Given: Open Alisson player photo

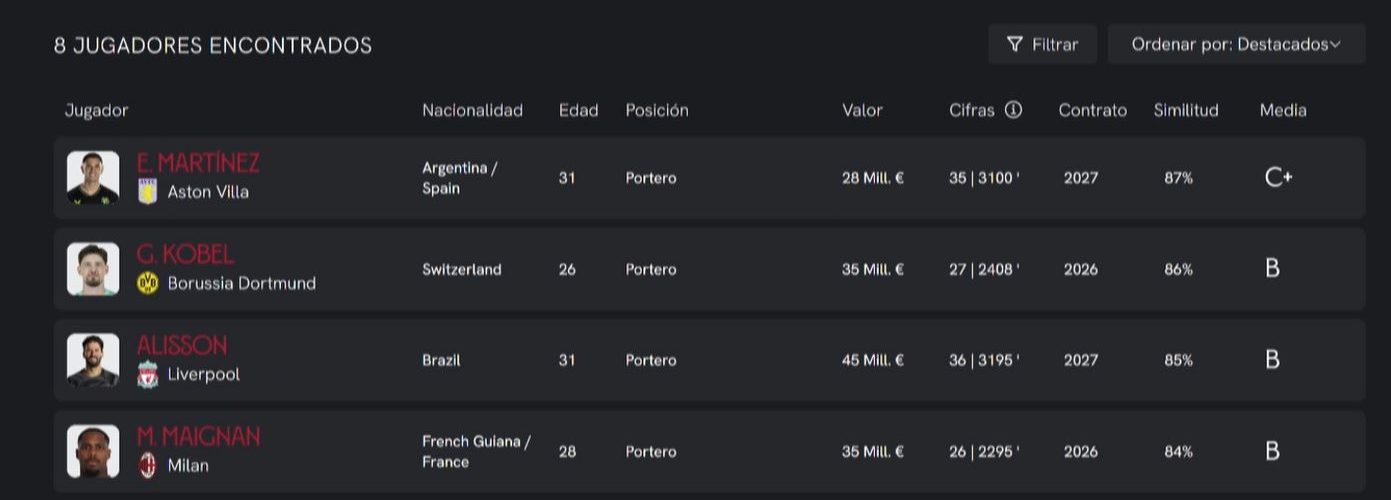Looking at the screenshot, I should tap(93, 360).
